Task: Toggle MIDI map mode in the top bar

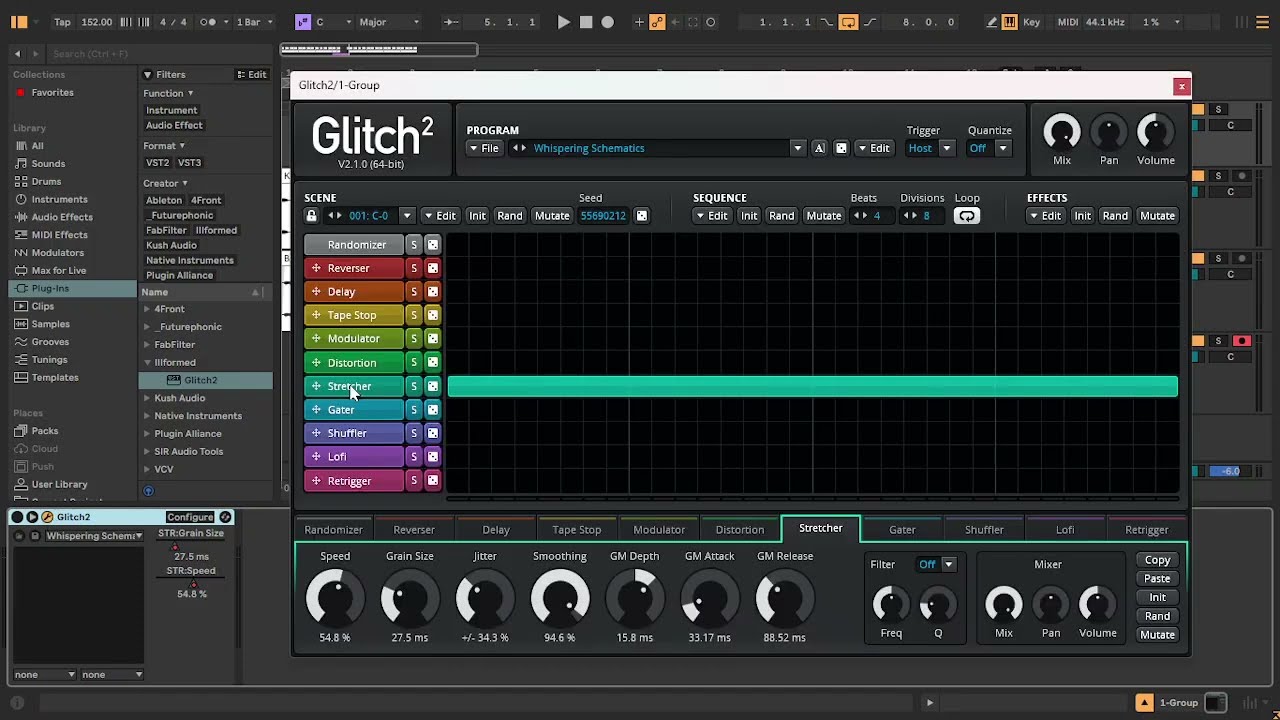Action: [1068, 22]
